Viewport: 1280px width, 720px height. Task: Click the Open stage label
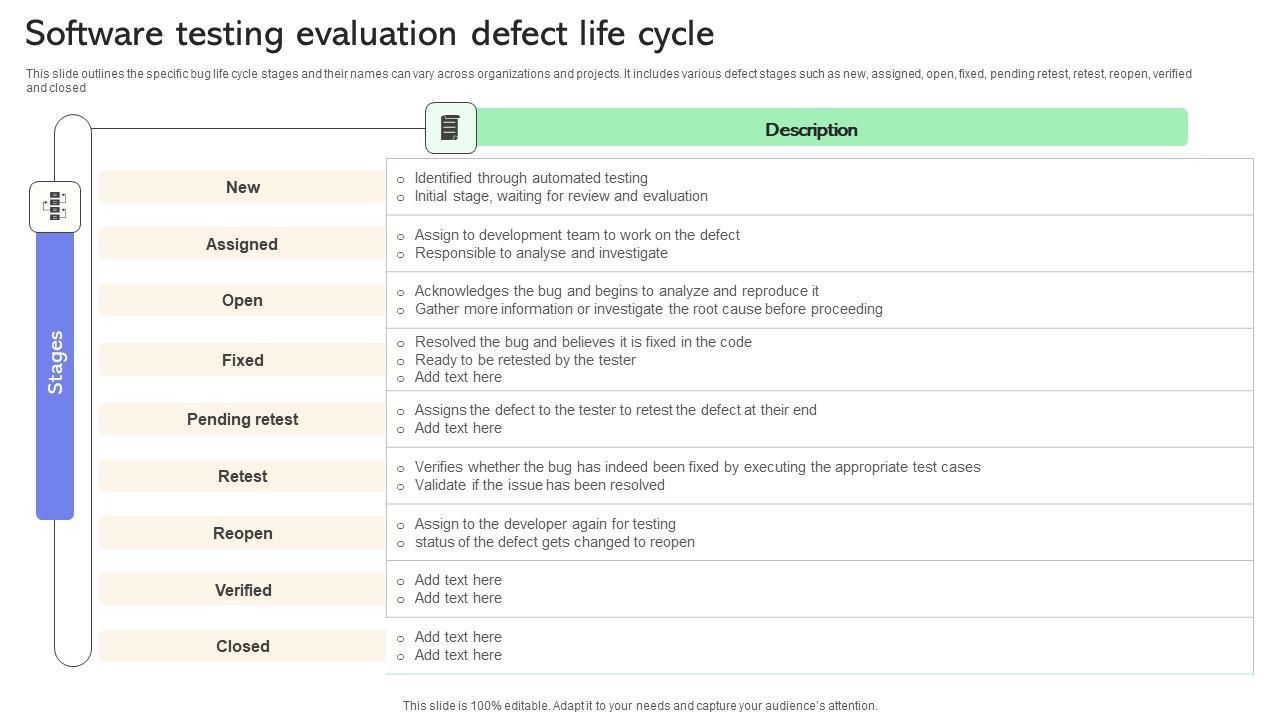[x=242, y=300]
